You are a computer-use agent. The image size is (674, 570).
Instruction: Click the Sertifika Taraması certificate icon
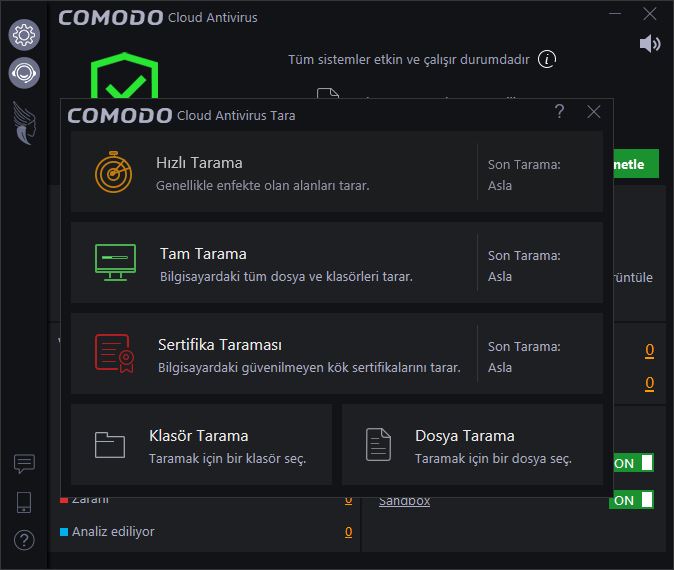[114, 353]
